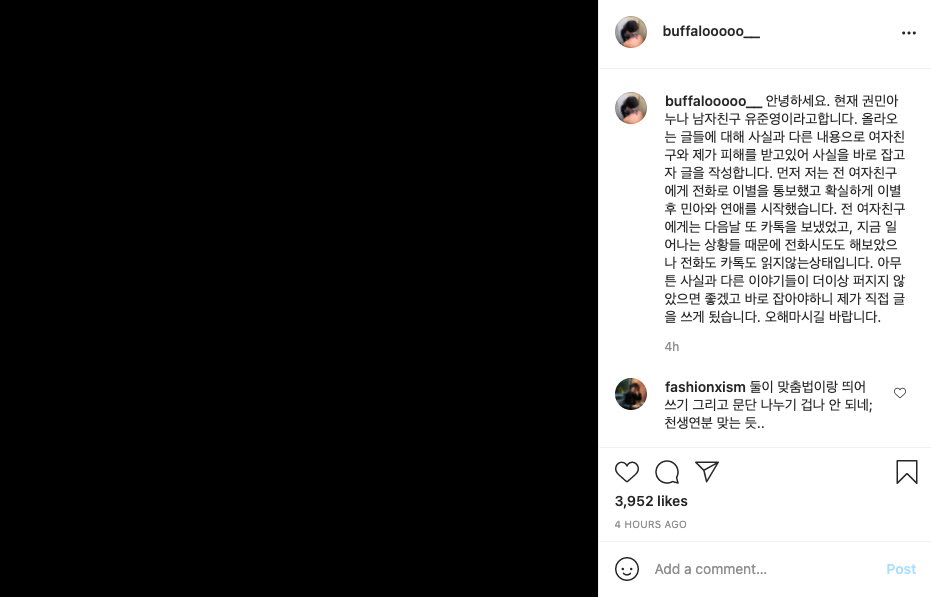Click the 4 HOURS AGO timestamp
The width and height of the screenshot is (931, 597).
[650, 525]
